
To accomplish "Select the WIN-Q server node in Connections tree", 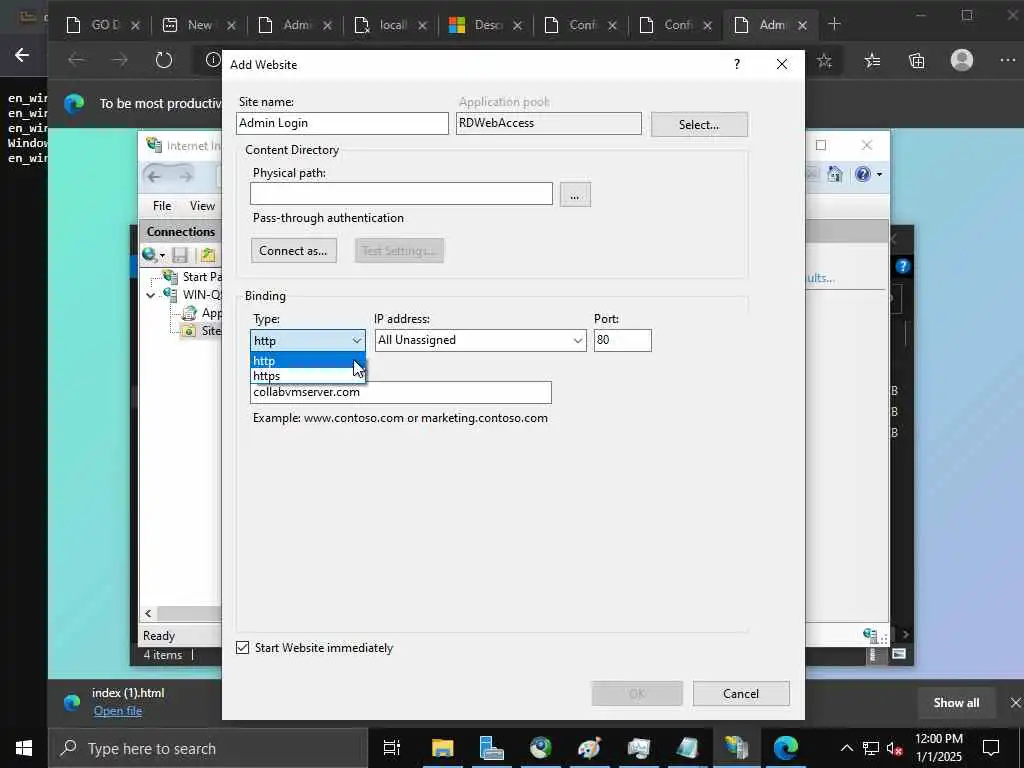I will tap(170, 294).
